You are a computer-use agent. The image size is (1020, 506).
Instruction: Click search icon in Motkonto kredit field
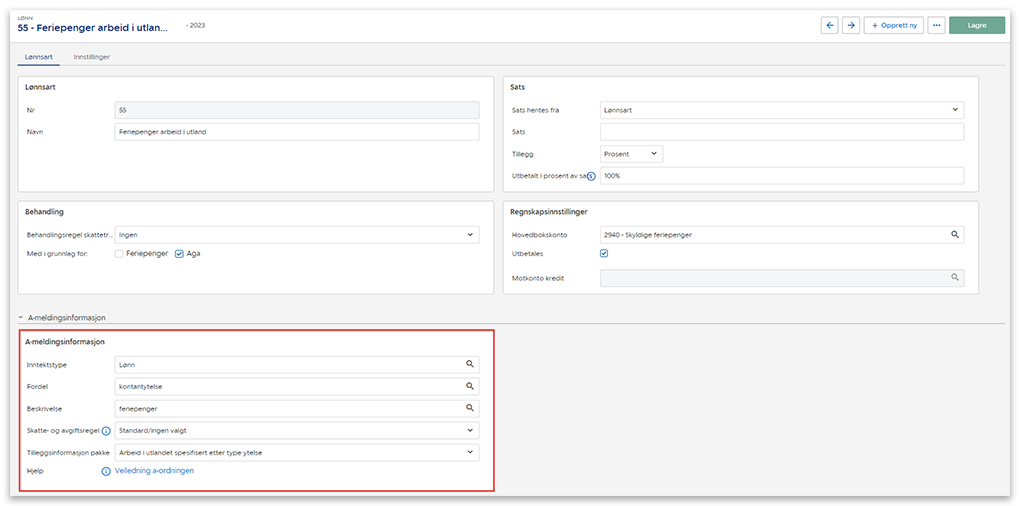point(955,277)
